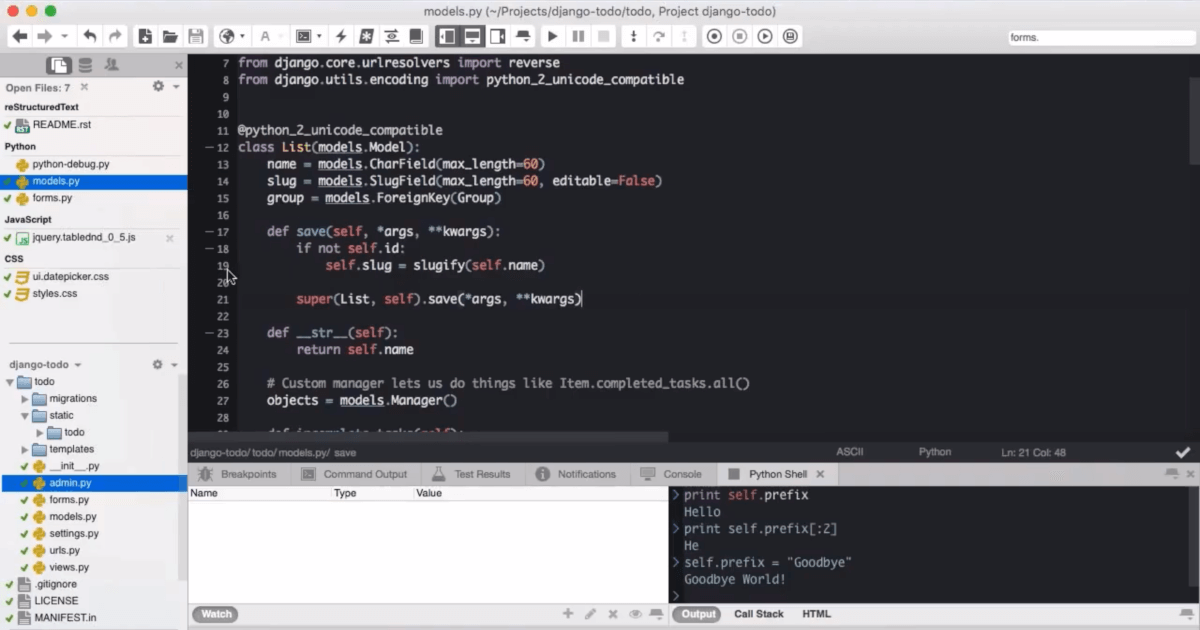This screenshot has width=1200, height=630.
Task: Stop macro recording icon
Action: tap(740, 36)
